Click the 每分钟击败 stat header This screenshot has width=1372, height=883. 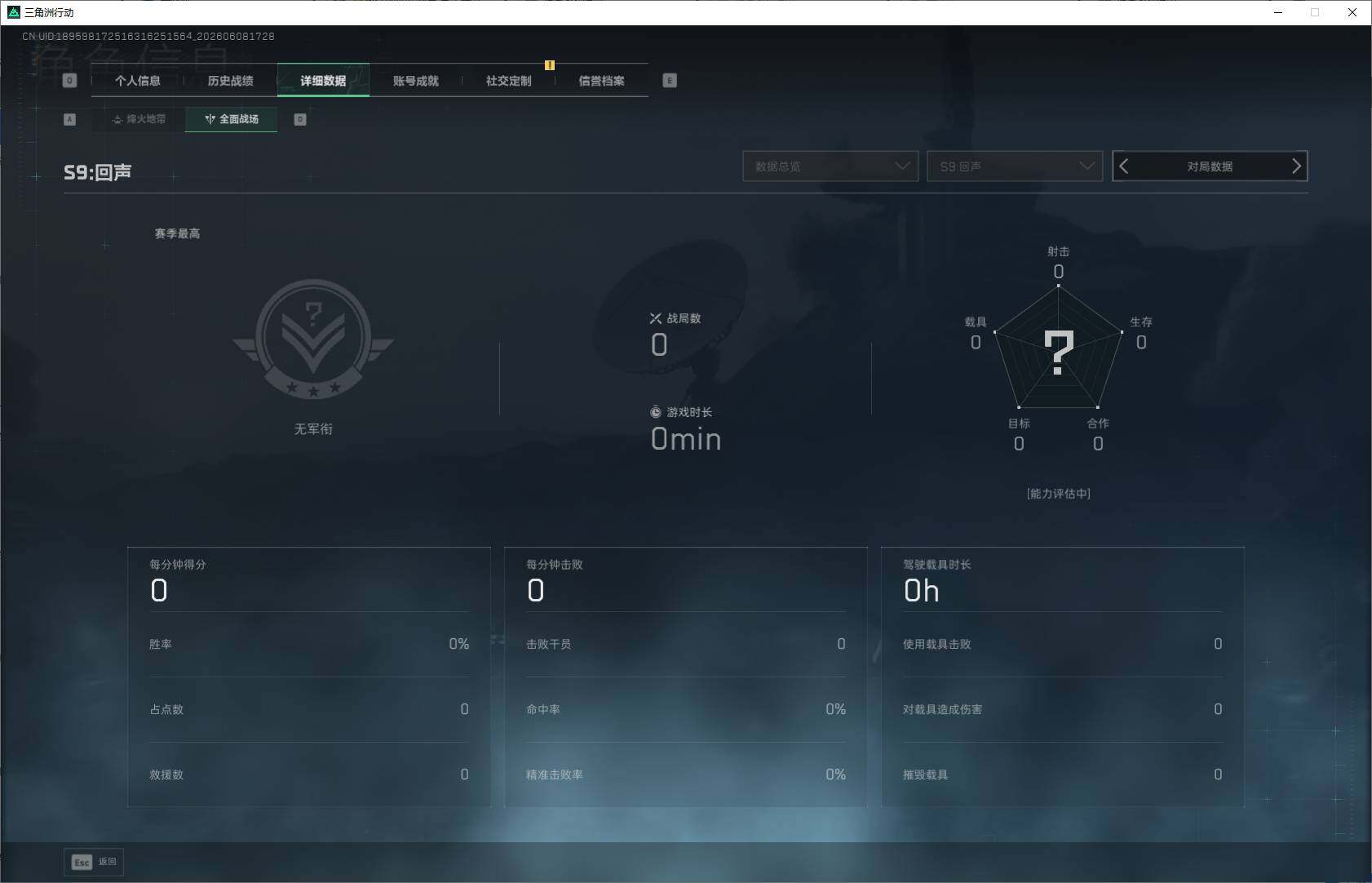click(555, 565)
